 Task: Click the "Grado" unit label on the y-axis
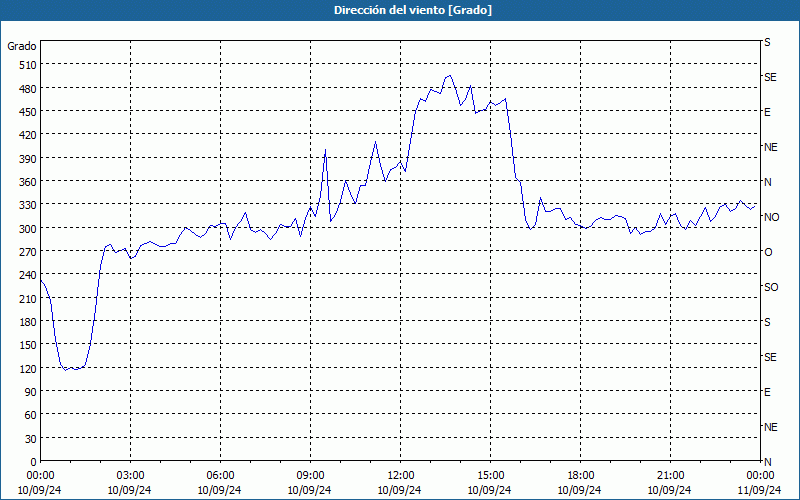[x=22, y=46]
